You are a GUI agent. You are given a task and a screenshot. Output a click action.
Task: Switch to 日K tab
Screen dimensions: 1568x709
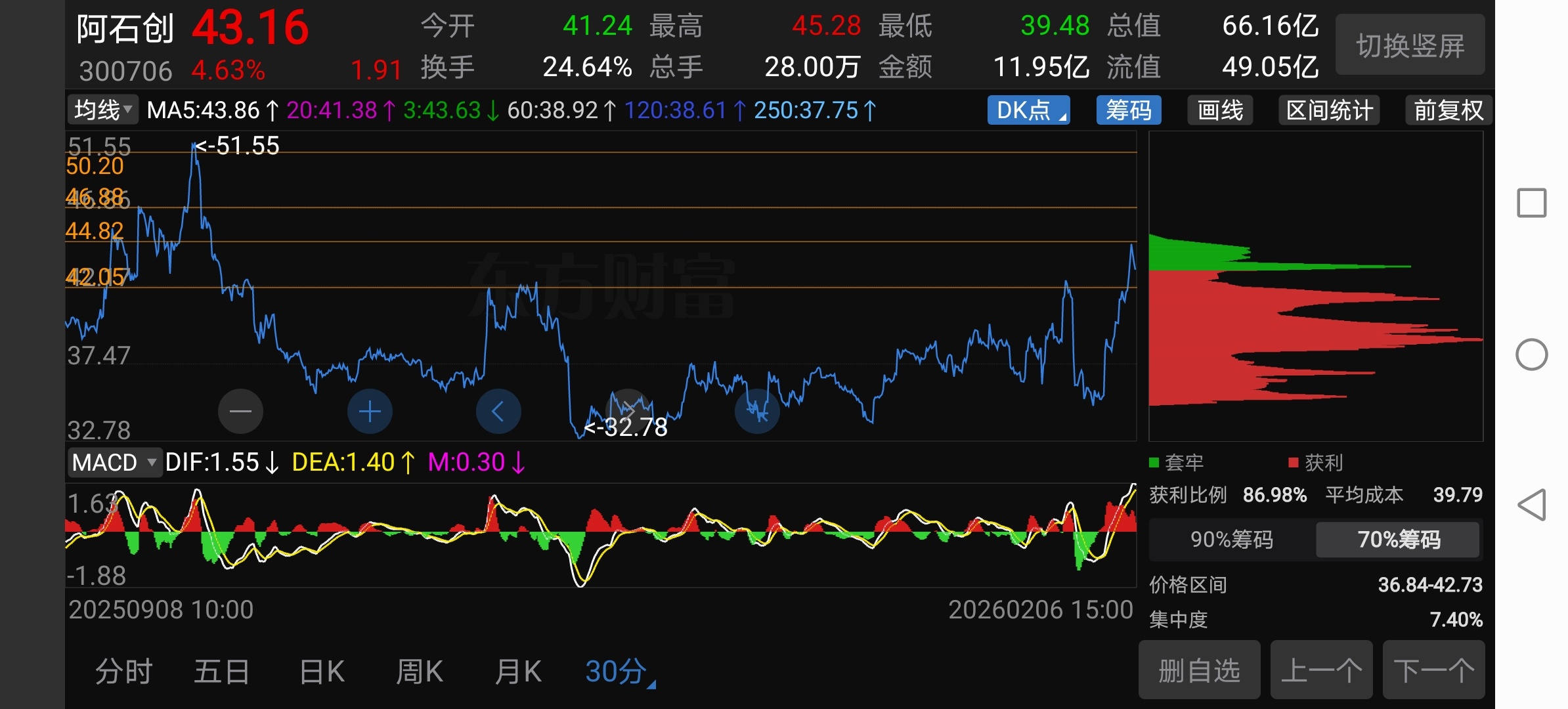pyautogui.click(x=322, y=672)
